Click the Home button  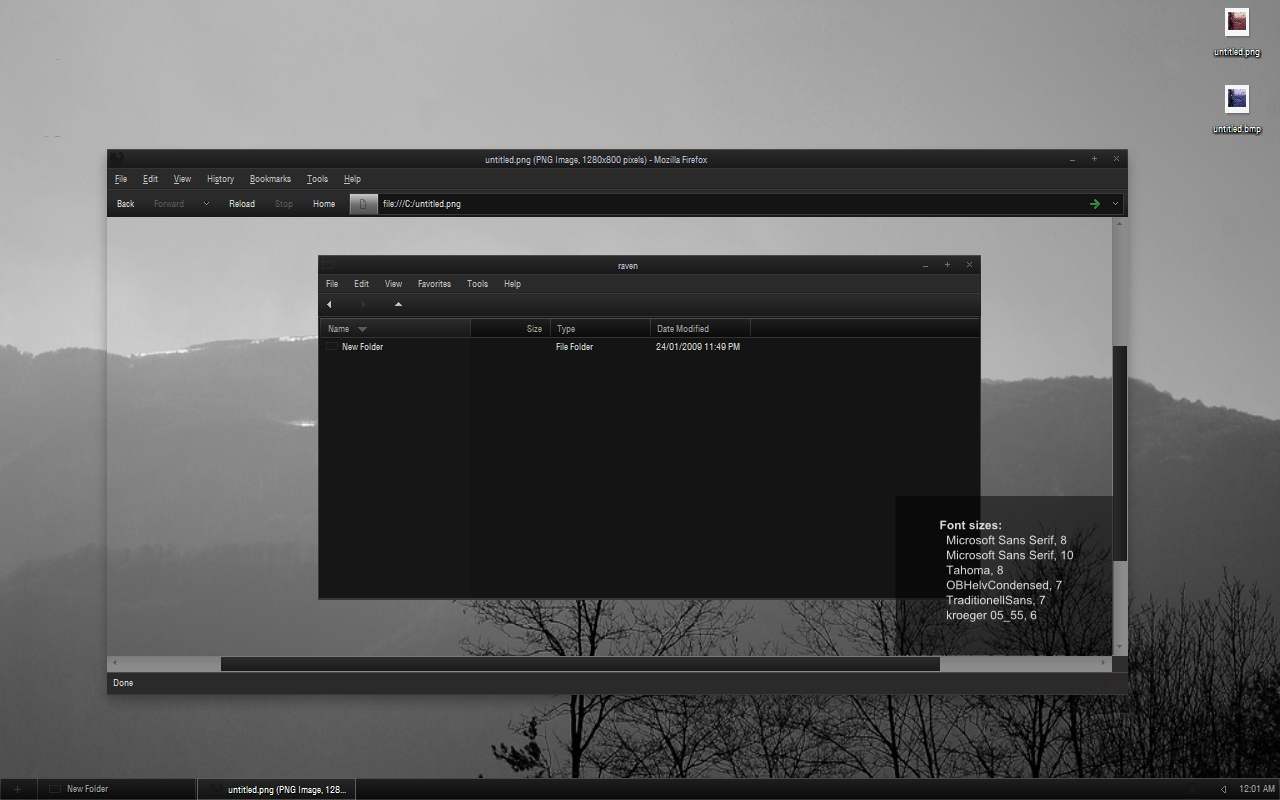324,204
